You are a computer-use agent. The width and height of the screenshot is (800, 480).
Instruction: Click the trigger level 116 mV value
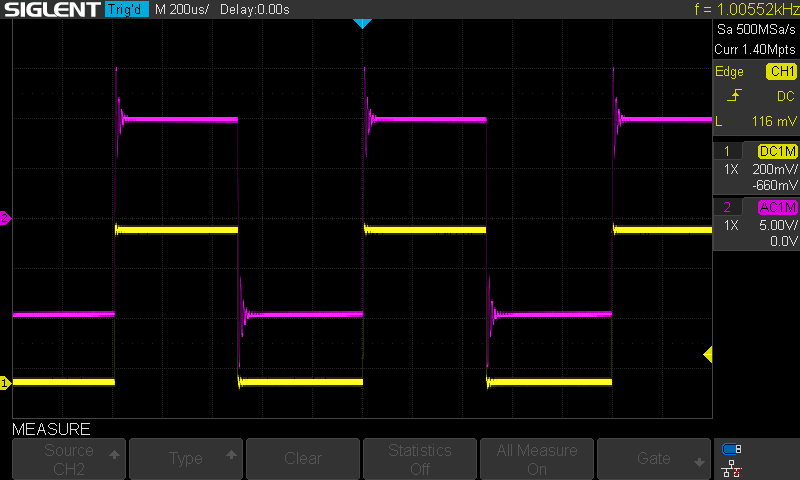point(773,121)
